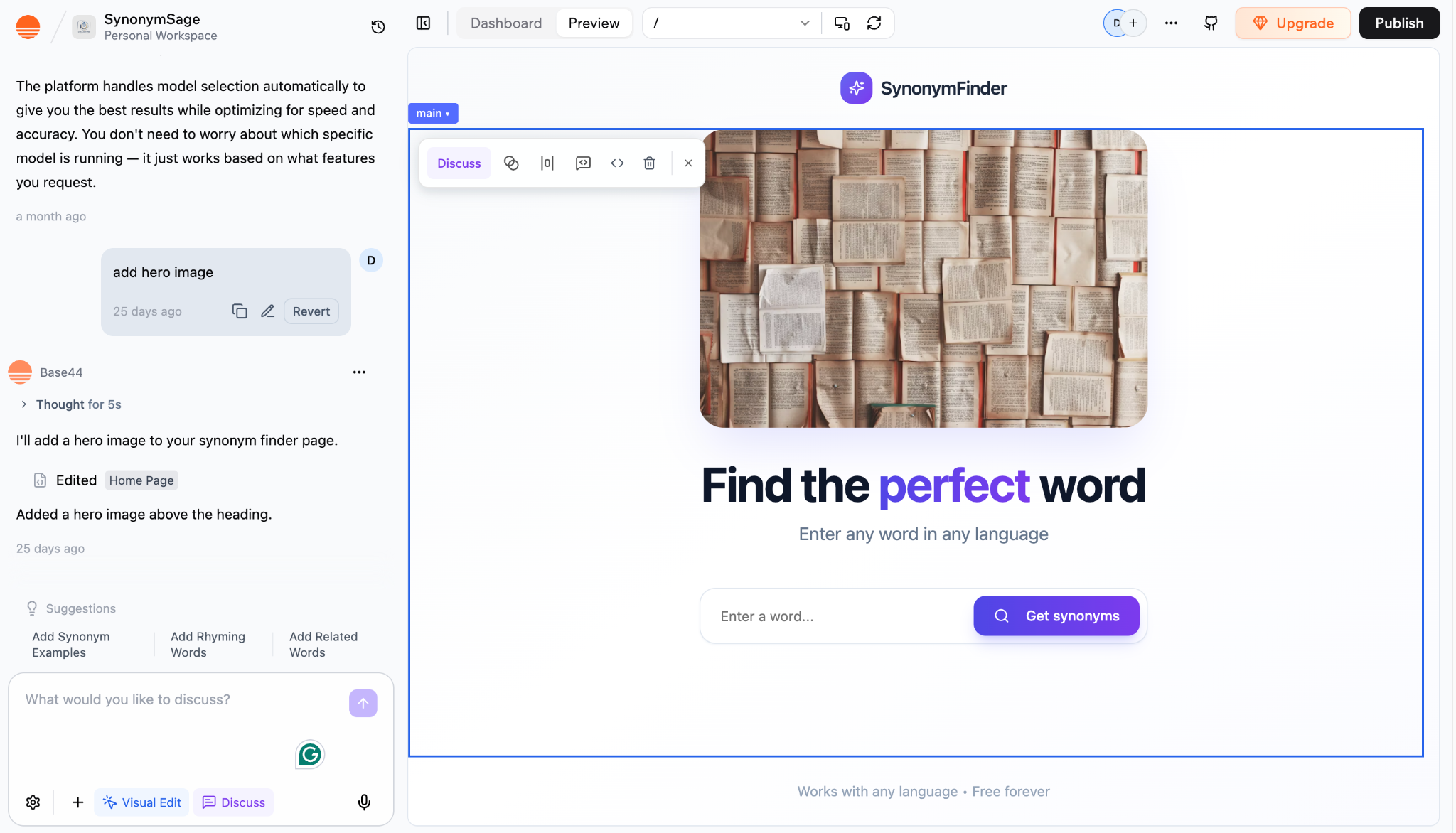Select the Preview tab
This screenshot has height=833, width=1456.
594,23
